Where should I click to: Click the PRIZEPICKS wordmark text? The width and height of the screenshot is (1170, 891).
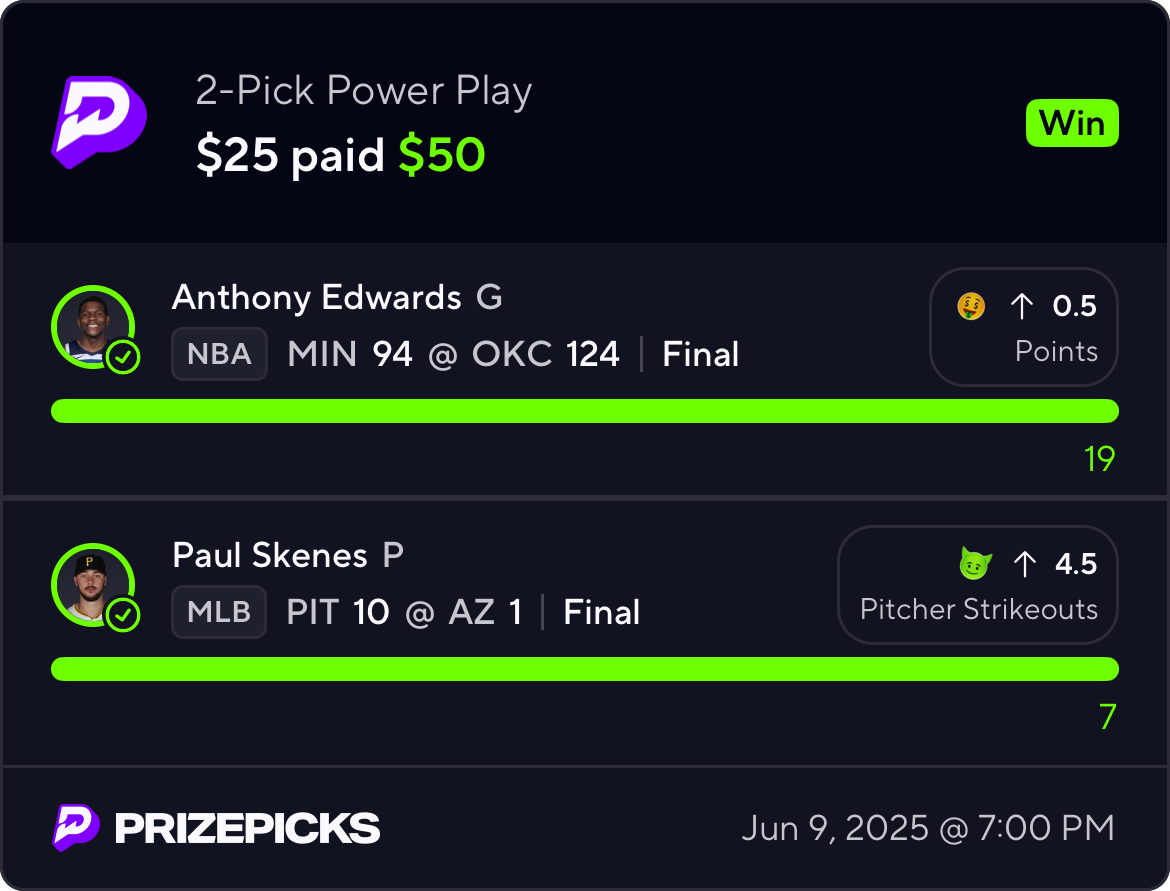click(x=247, y=828)
